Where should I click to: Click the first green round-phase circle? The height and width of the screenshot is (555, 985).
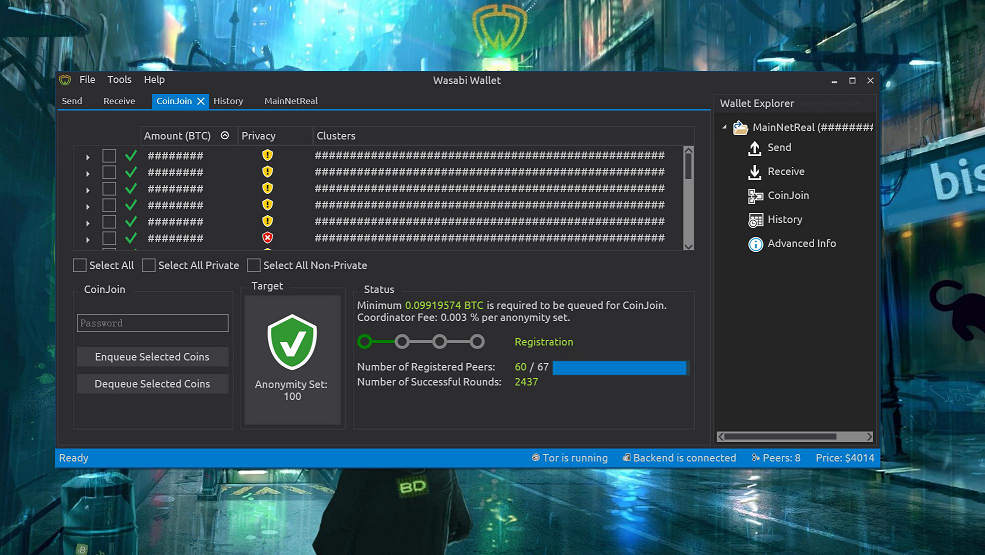[365, 342]
